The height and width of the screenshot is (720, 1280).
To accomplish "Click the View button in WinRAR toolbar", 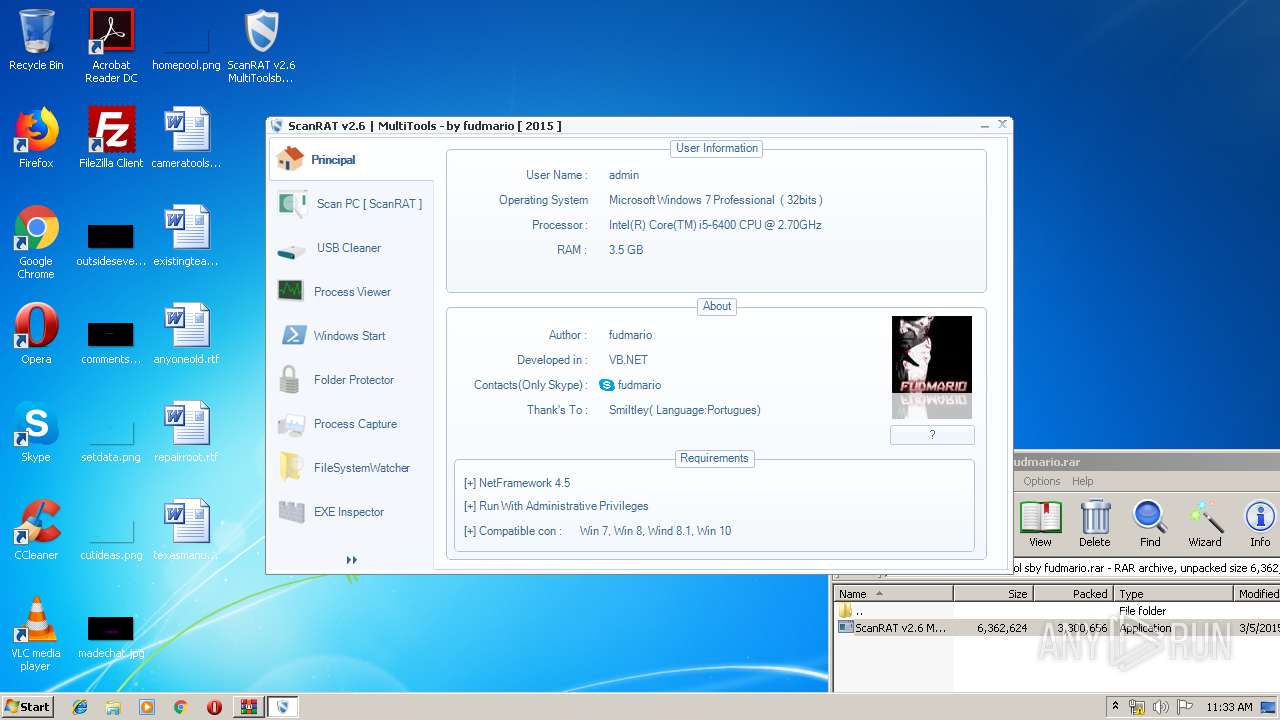I will [1040, 524].
